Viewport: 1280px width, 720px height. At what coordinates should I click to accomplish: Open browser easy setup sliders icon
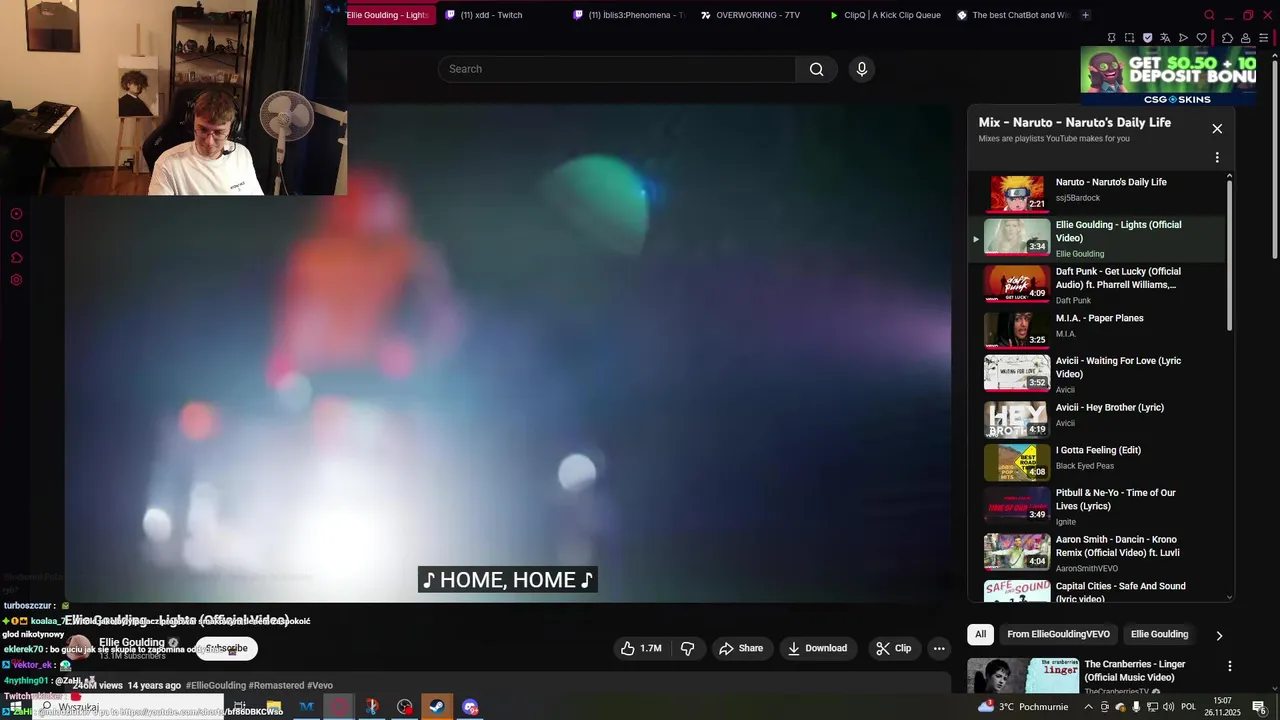1264,38
